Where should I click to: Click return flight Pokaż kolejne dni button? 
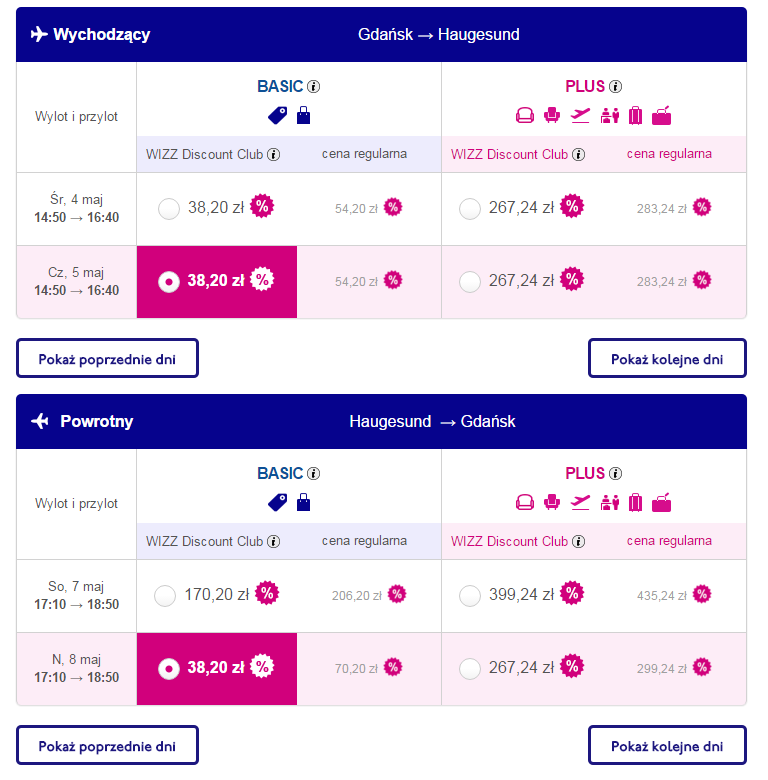pos(667,745)
